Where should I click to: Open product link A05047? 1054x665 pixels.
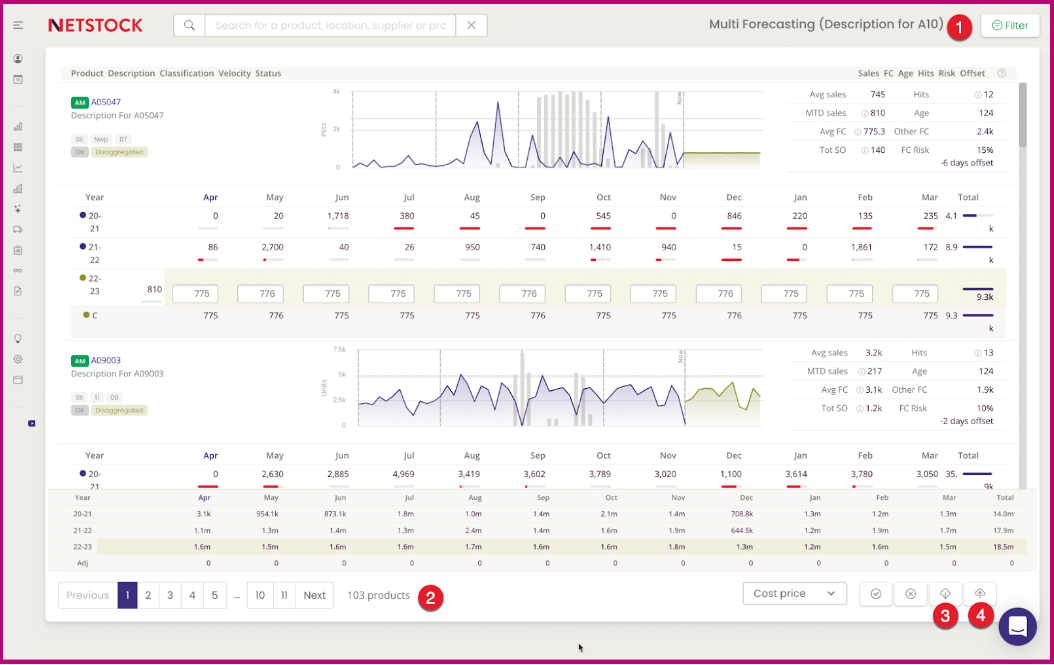[x=106, y=102]
